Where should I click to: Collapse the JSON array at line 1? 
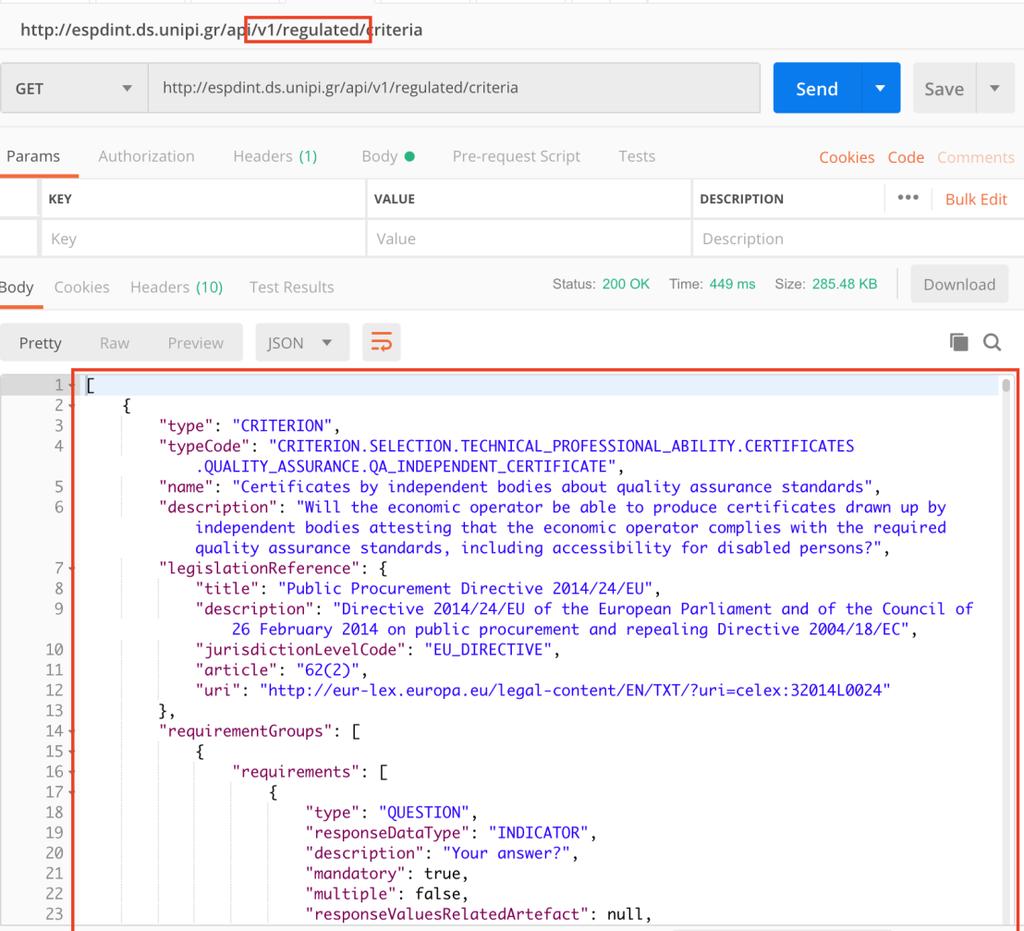(71, 385)
